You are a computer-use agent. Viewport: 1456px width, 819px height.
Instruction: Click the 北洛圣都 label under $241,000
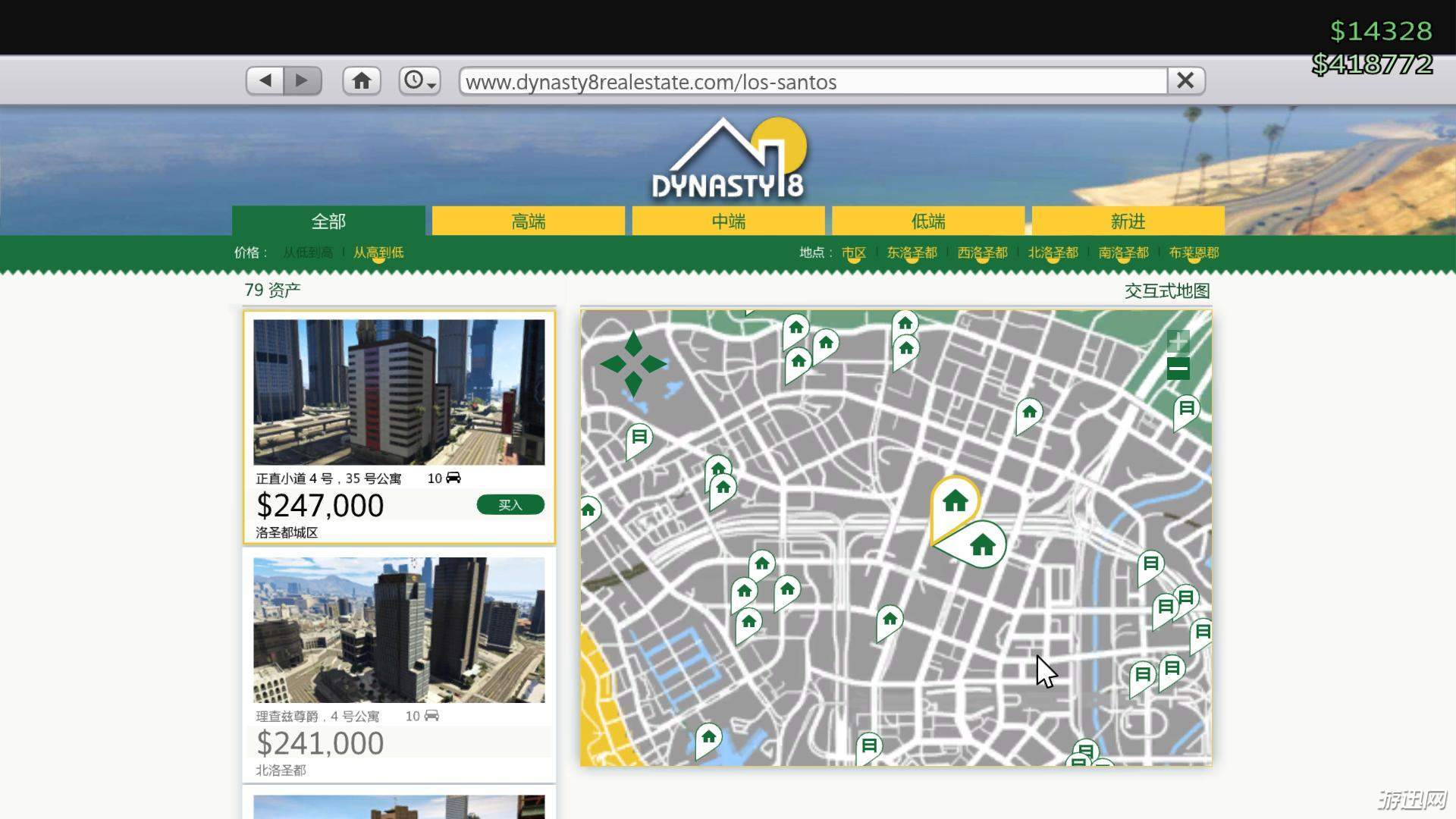point(281,770)
